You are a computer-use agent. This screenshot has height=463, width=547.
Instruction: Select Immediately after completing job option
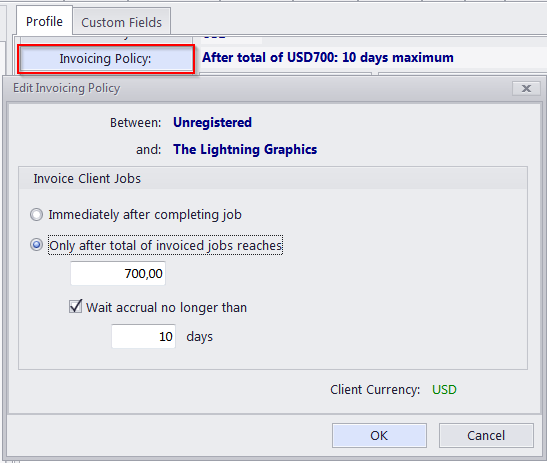[x=36, y=215]
